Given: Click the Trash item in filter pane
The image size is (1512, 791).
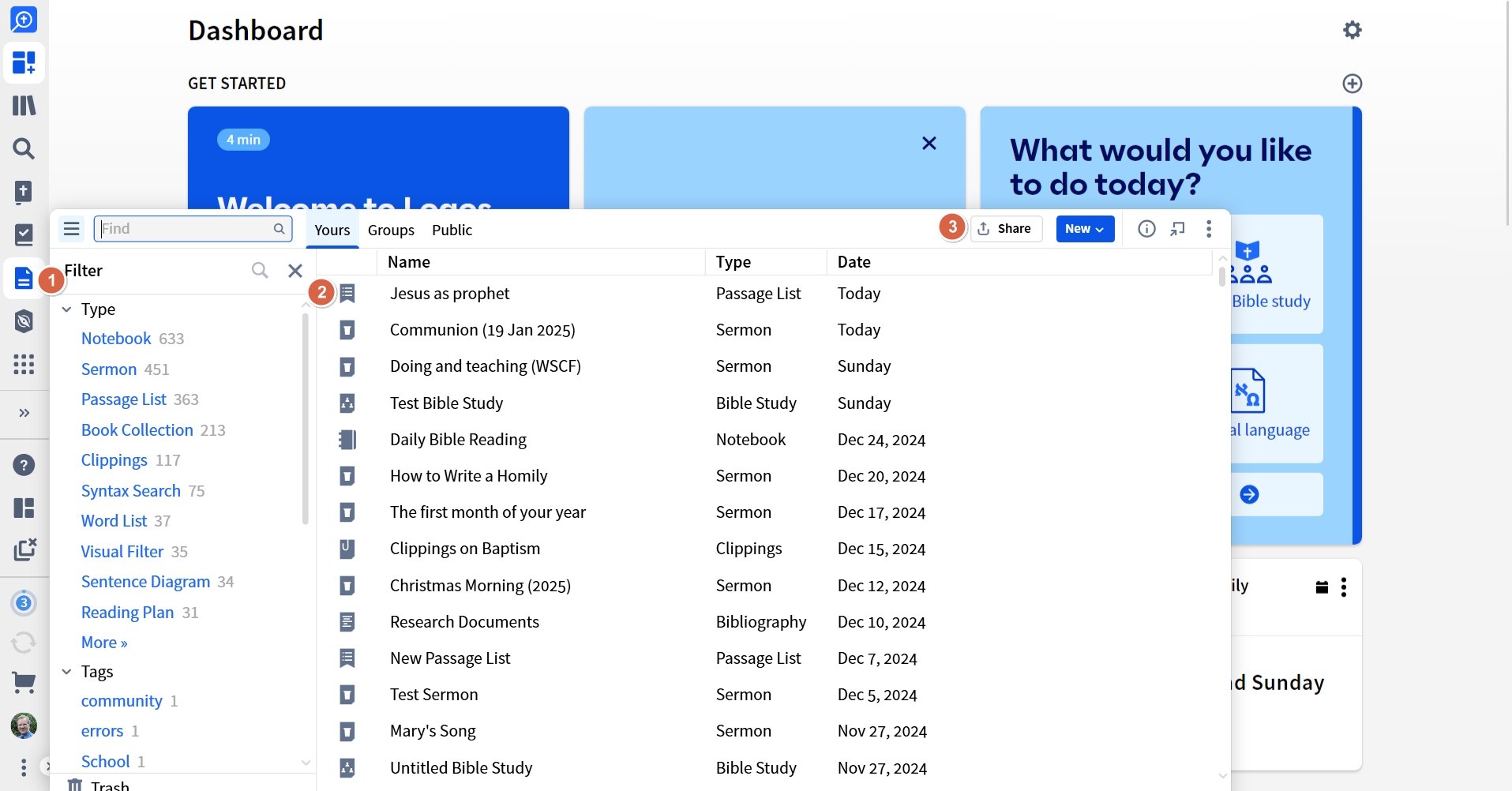Looking at the screenshot, I should tap(98, 785).
